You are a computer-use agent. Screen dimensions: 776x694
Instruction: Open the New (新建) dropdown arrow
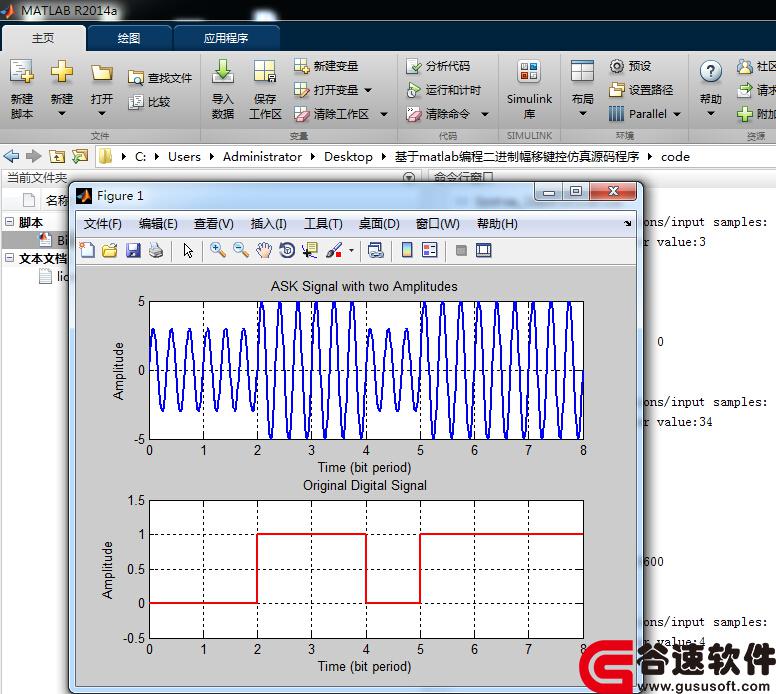click(62, 114)
